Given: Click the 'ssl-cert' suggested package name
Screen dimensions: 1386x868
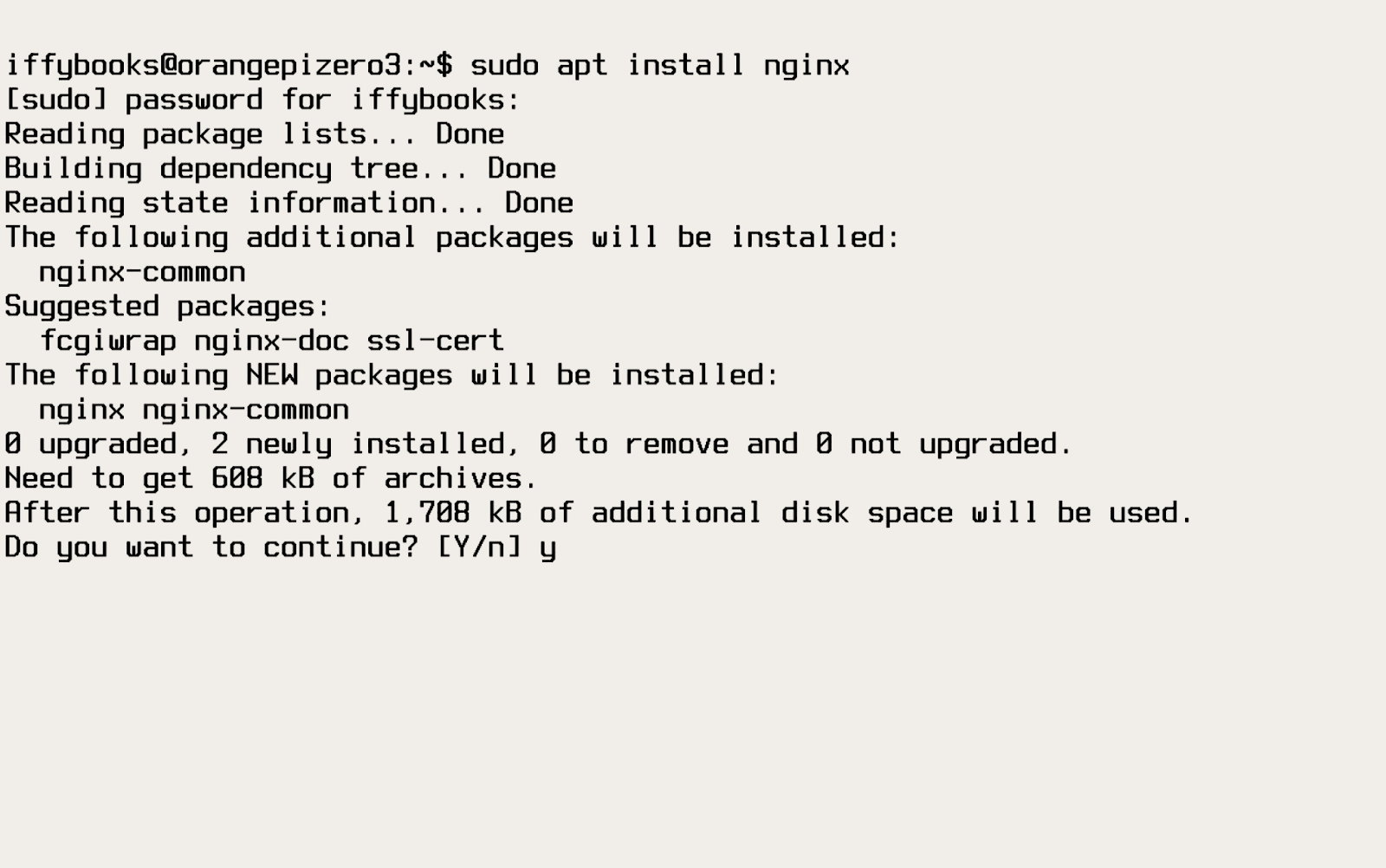Looking at the screenshot, I should pos(435,340).
